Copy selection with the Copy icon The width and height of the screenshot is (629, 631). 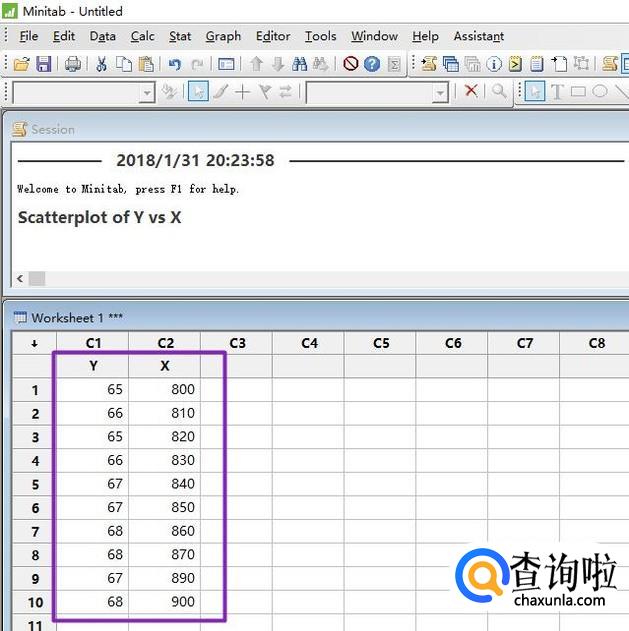click(x=124, y=64)
